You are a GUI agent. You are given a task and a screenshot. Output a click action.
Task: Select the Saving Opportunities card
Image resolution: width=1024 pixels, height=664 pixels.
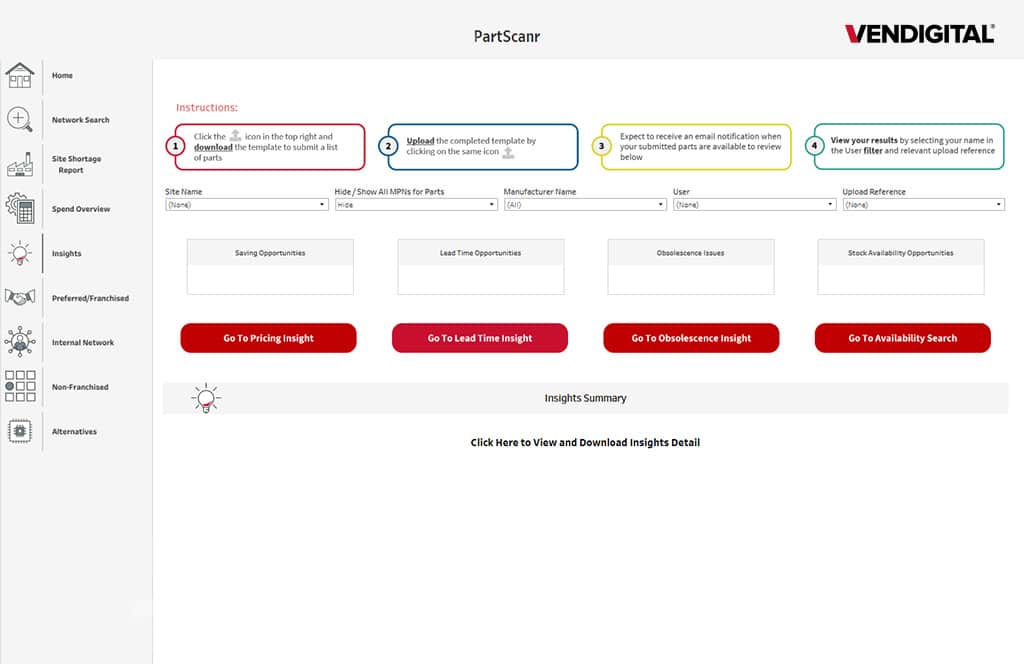pyautogui.click(x=270, y=267)
